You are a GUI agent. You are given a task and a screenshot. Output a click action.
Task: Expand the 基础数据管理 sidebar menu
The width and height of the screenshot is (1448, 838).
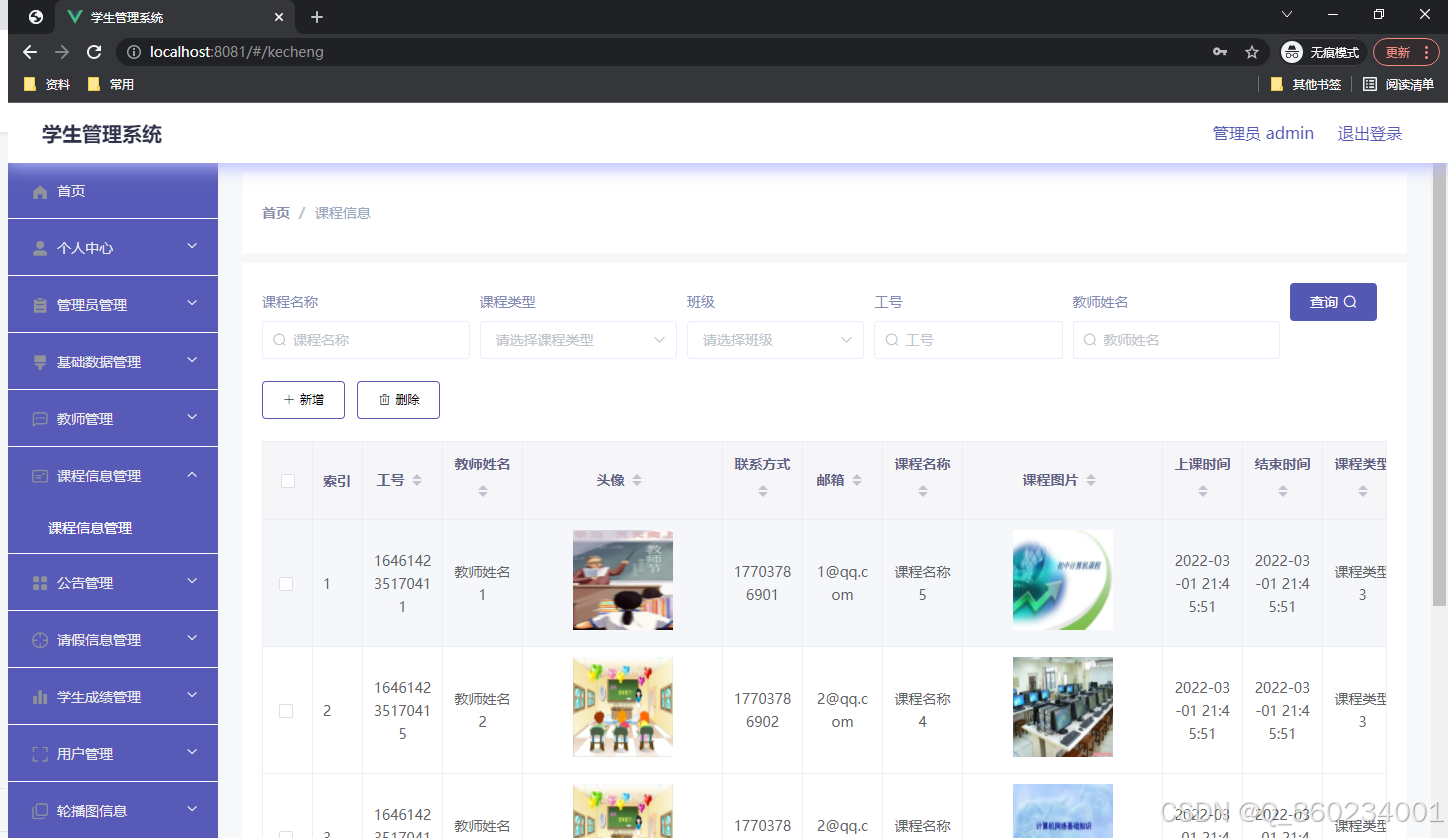[x=113, y=361]
